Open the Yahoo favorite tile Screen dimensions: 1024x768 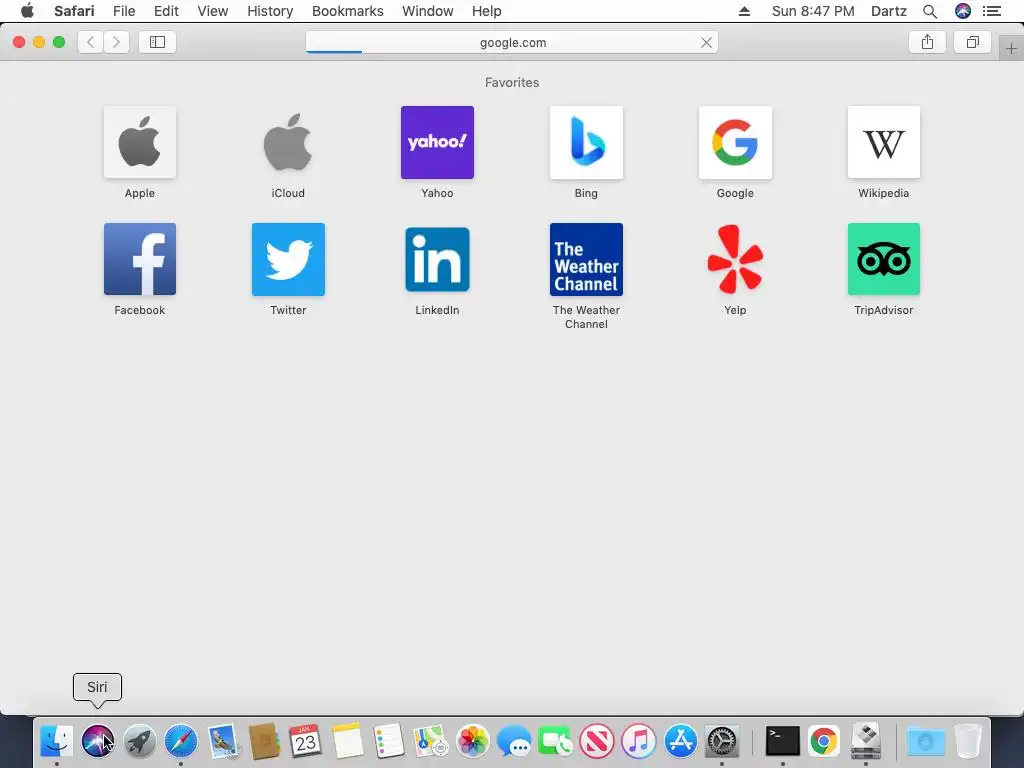[x=437, y=142]
